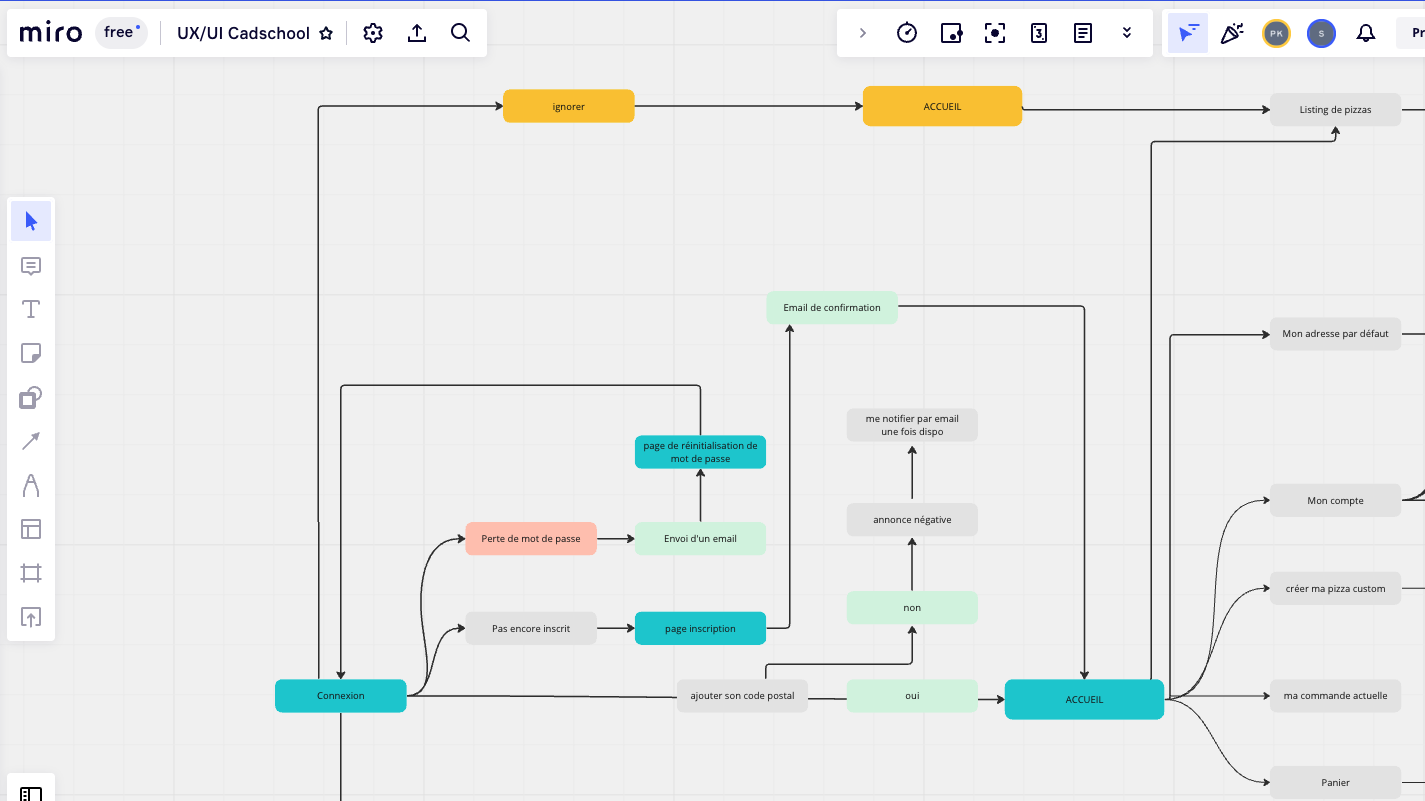Select the Connexion node on canvas

340,696
